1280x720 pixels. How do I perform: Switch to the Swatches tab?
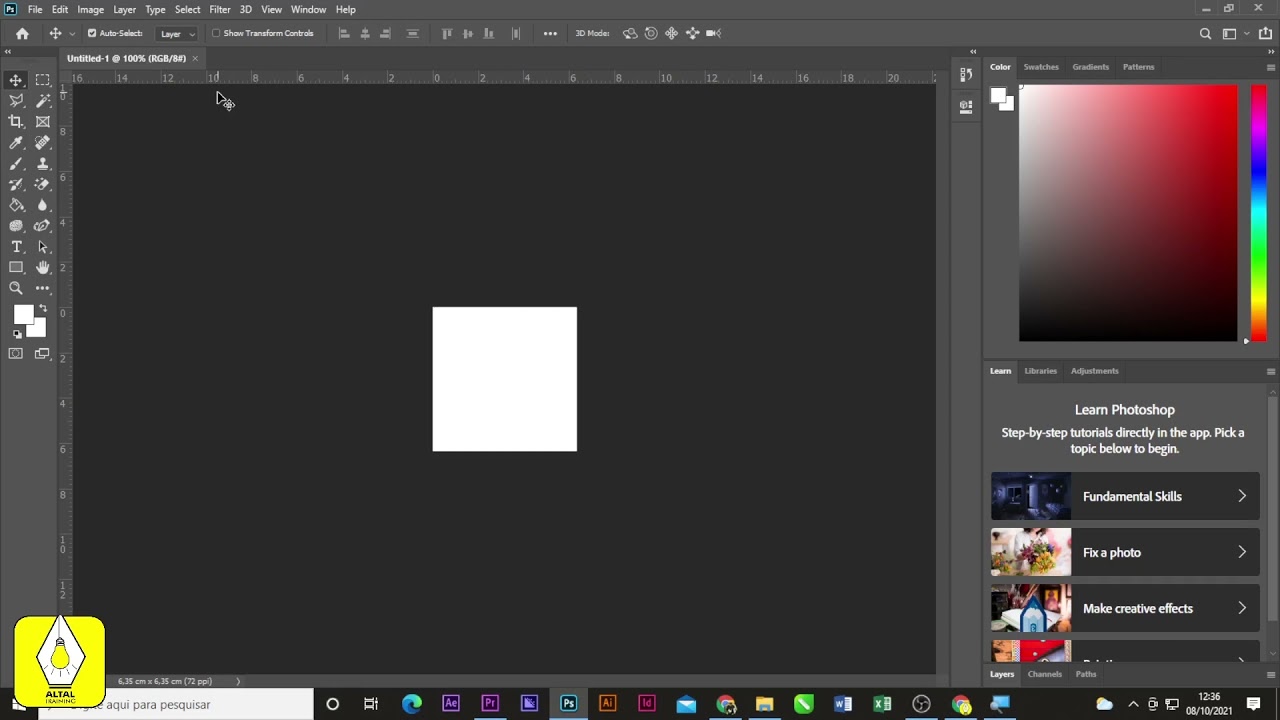1041,67
